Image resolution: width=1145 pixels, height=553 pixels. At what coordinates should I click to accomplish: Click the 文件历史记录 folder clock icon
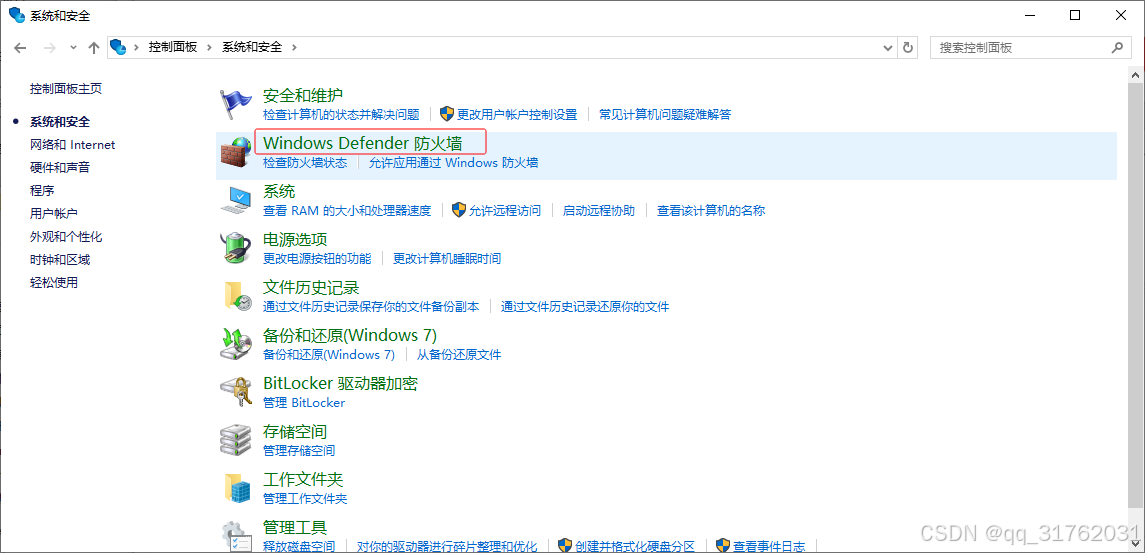coord(236,296)
